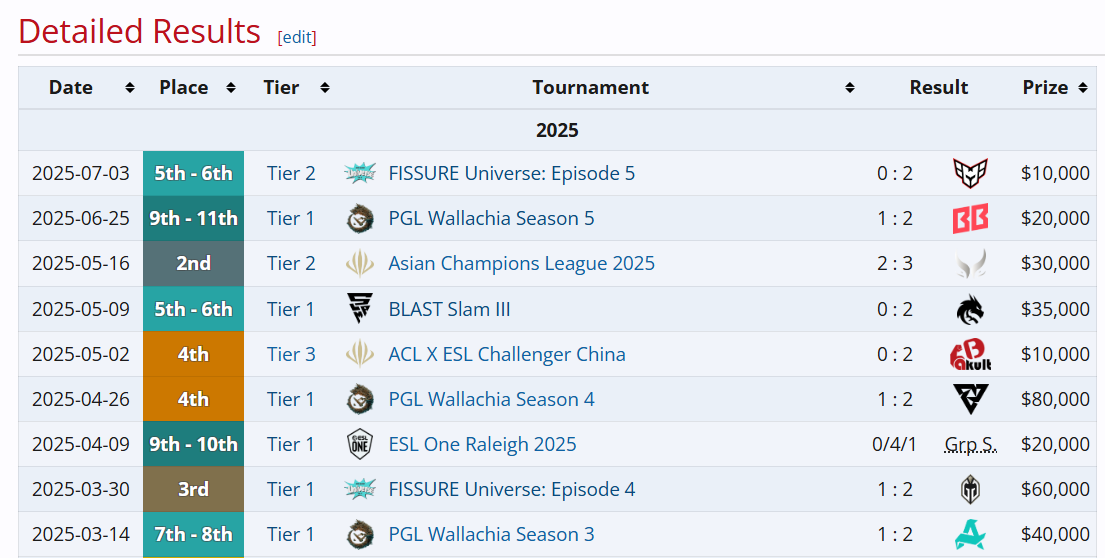The height and width of the screenshot is (558, 1105).
Task: Click the BetBoom team logo in PGL Wallachia Season 5 row
Action: (x=970, y=218)
